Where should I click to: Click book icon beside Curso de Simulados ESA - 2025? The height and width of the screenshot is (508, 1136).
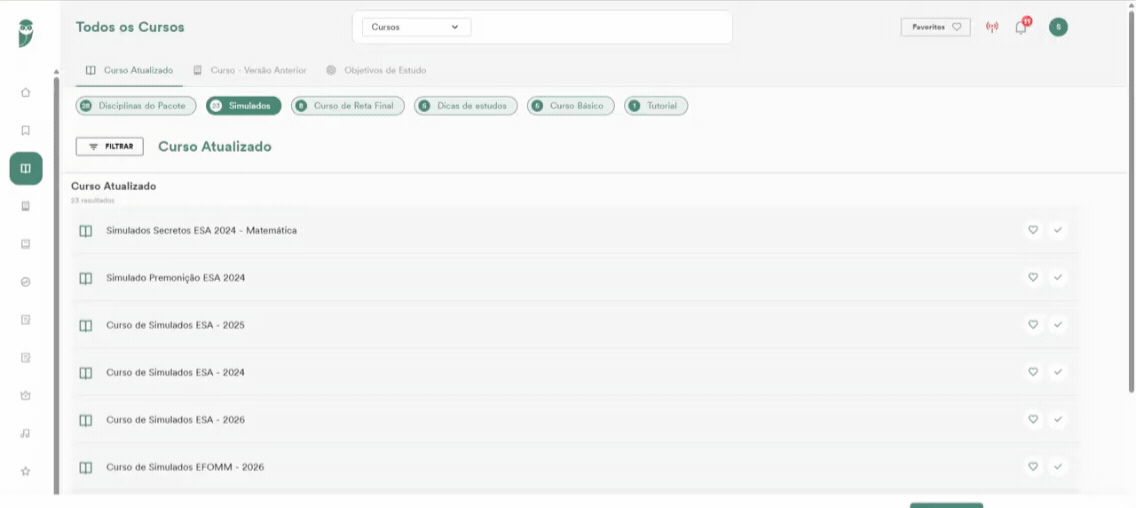(85, 325)
